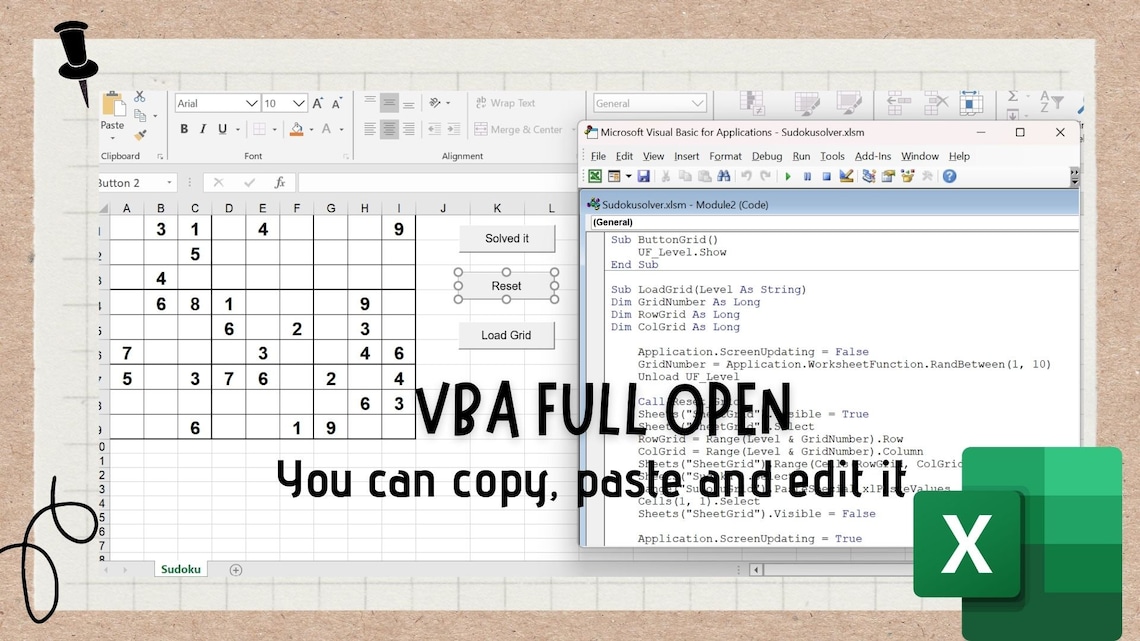
Task: Click the VBA Help question mark icon
Action: 948,176
